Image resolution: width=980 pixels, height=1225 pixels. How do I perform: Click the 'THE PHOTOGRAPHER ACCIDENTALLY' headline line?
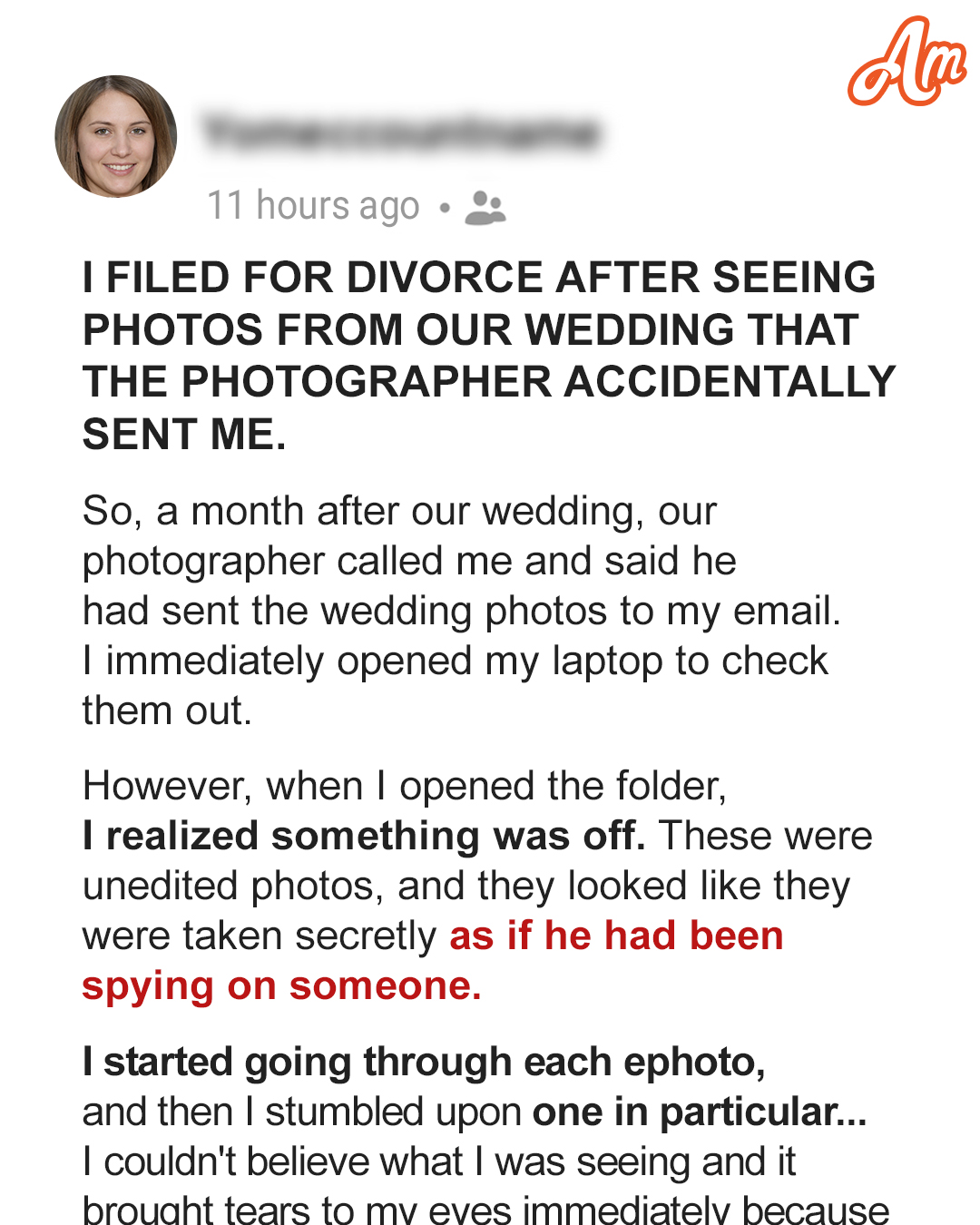[x=489, y=382]
